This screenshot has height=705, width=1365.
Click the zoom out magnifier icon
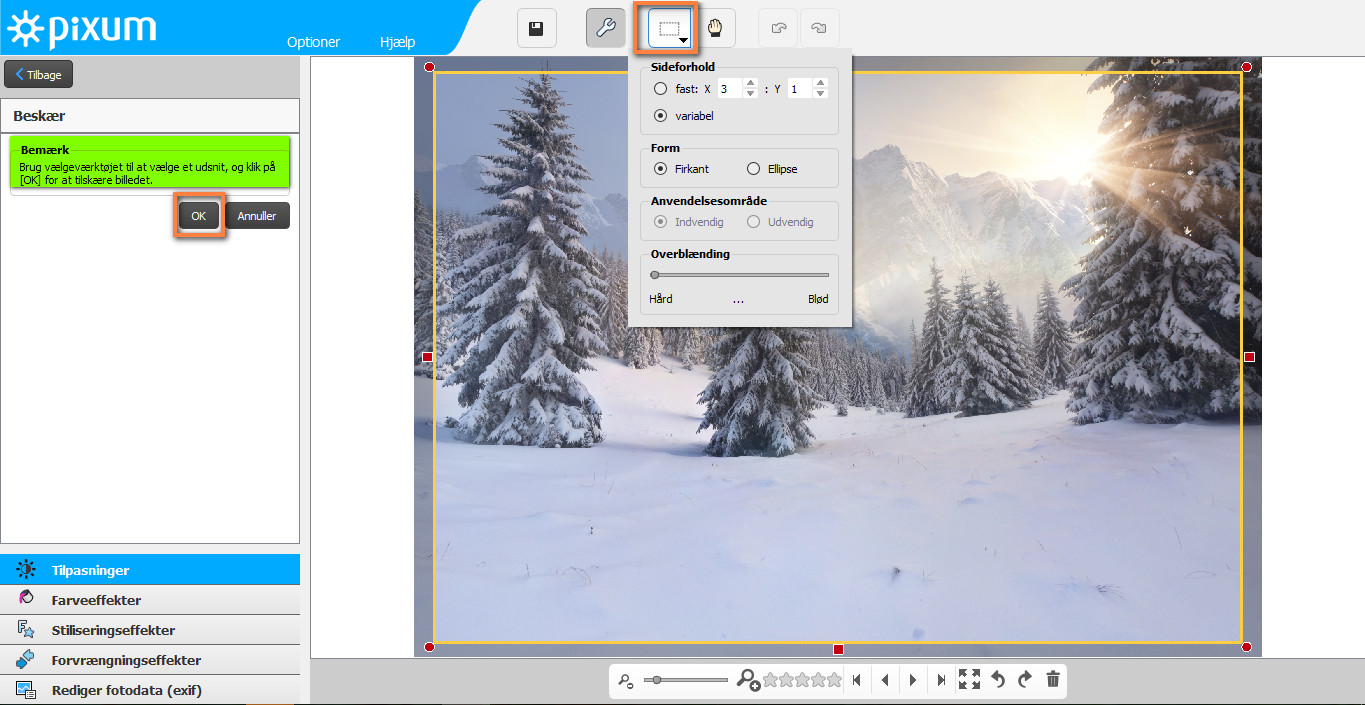[x=626, y=681]
